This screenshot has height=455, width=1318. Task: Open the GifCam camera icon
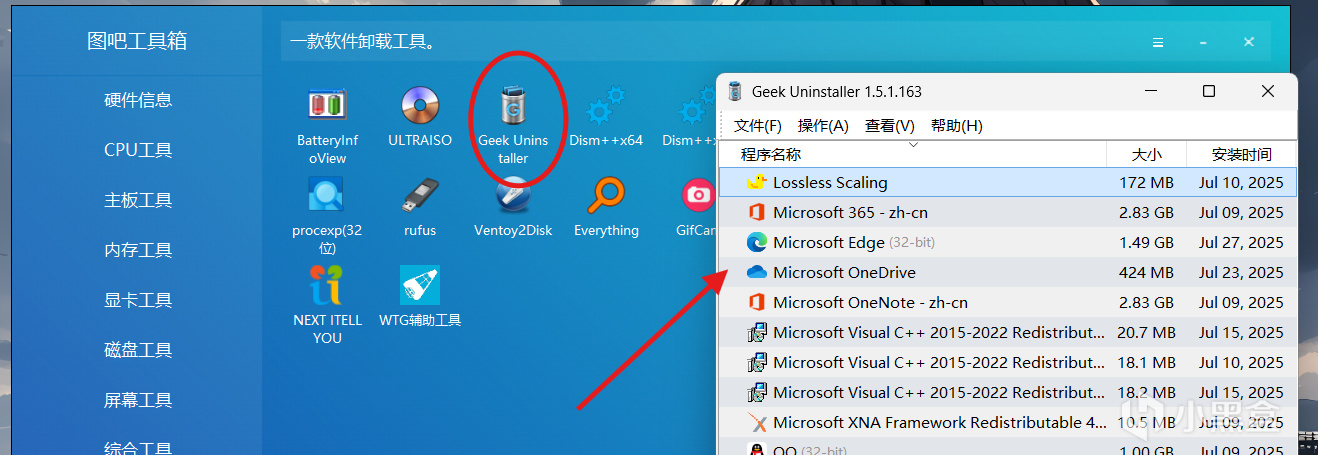(698, 195)
